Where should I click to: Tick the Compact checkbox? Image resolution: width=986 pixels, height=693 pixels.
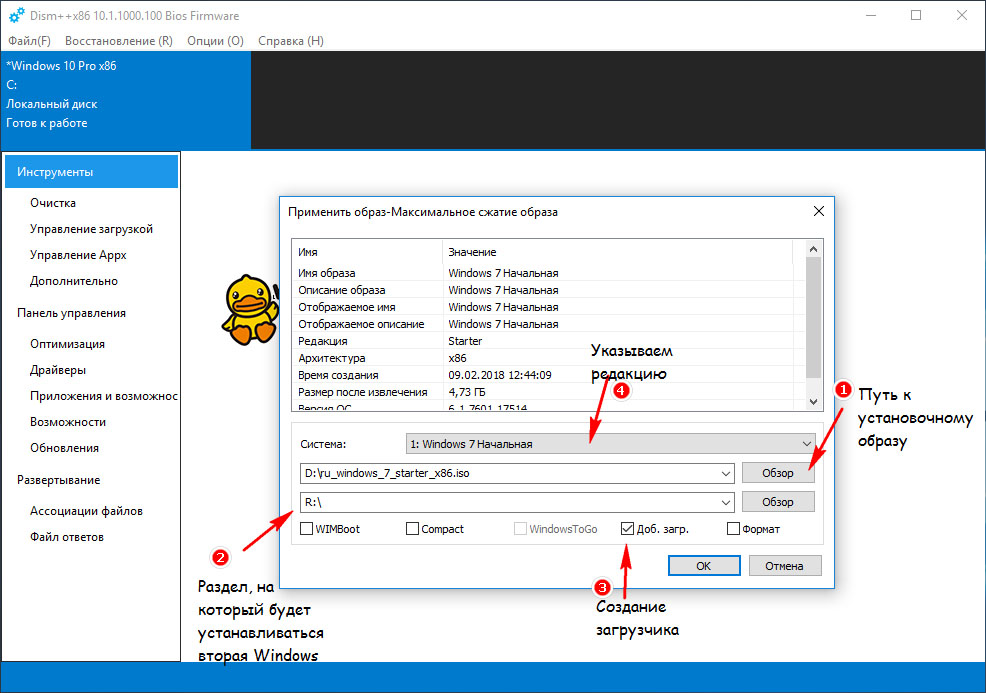[x=413, y=529]
